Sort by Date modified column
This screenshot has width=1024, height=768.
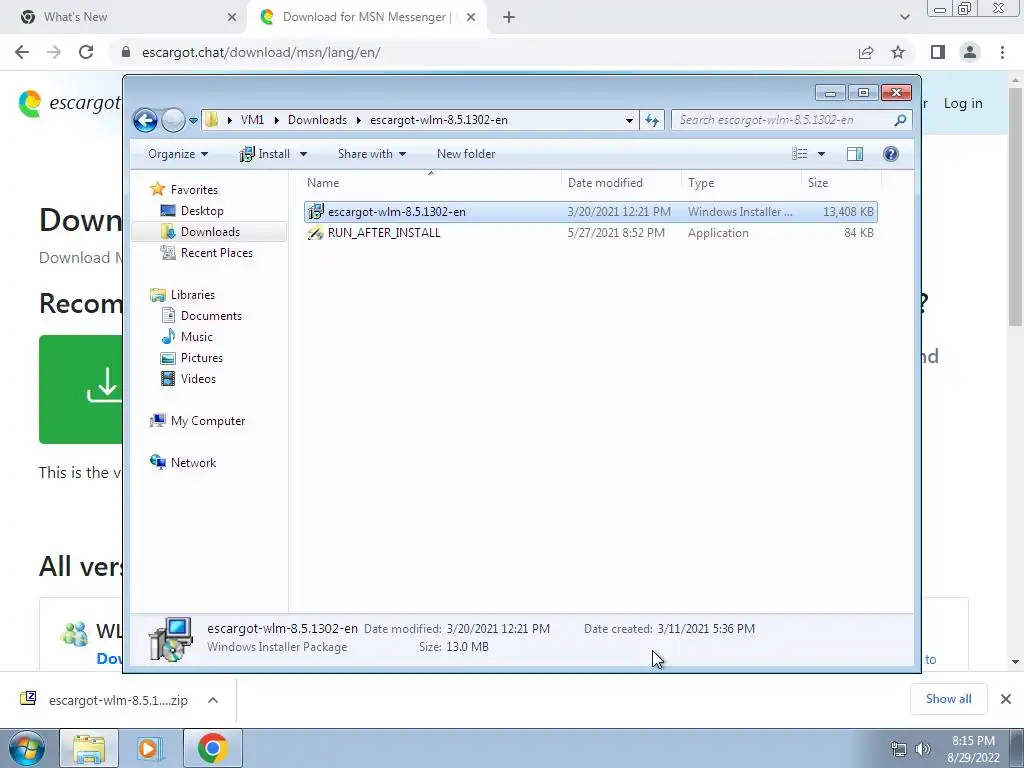tap(621, 183)
